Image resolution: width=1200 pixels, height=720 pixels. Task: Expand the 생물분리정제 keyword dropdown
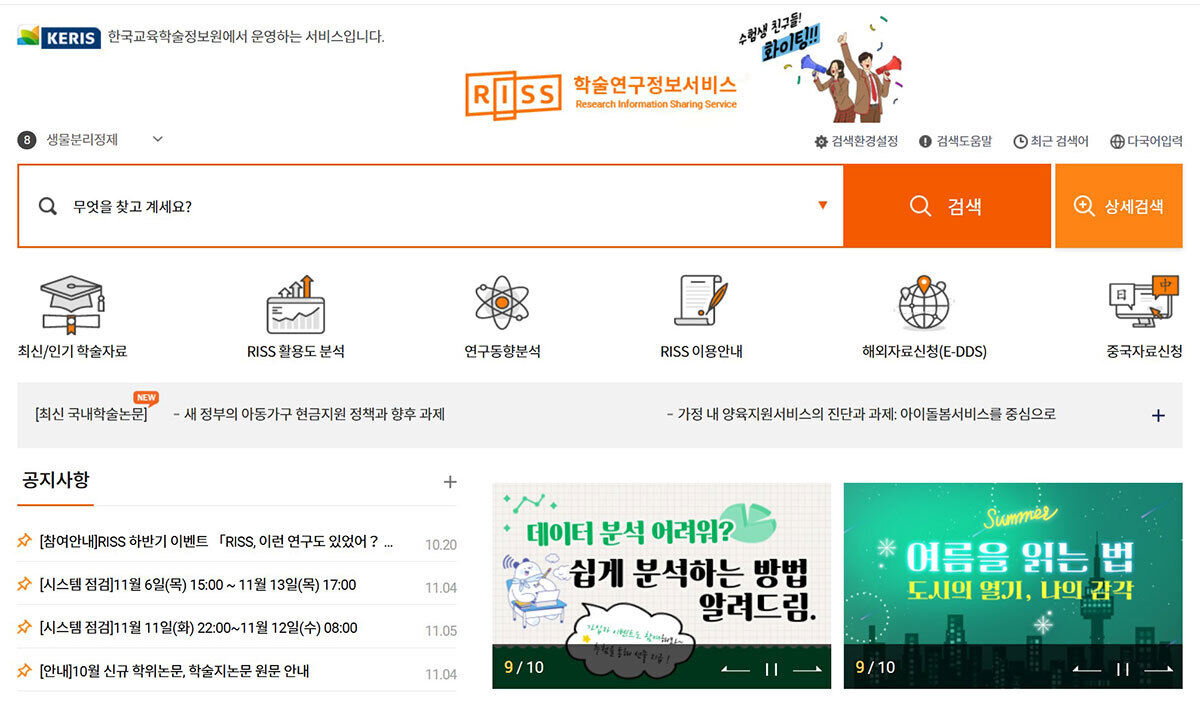[157, 139]
